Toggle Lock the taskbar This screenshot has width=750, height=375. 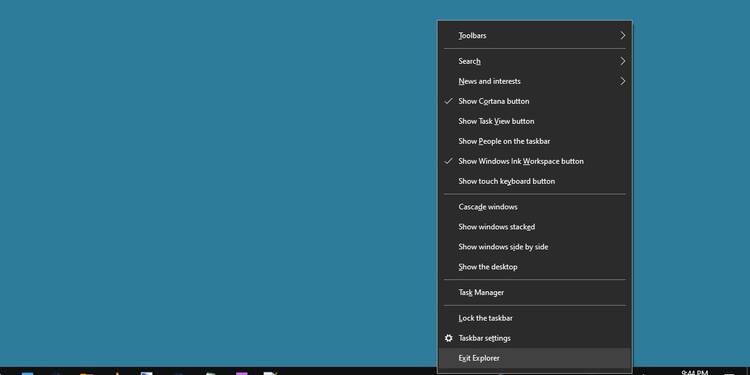[535, 319]
